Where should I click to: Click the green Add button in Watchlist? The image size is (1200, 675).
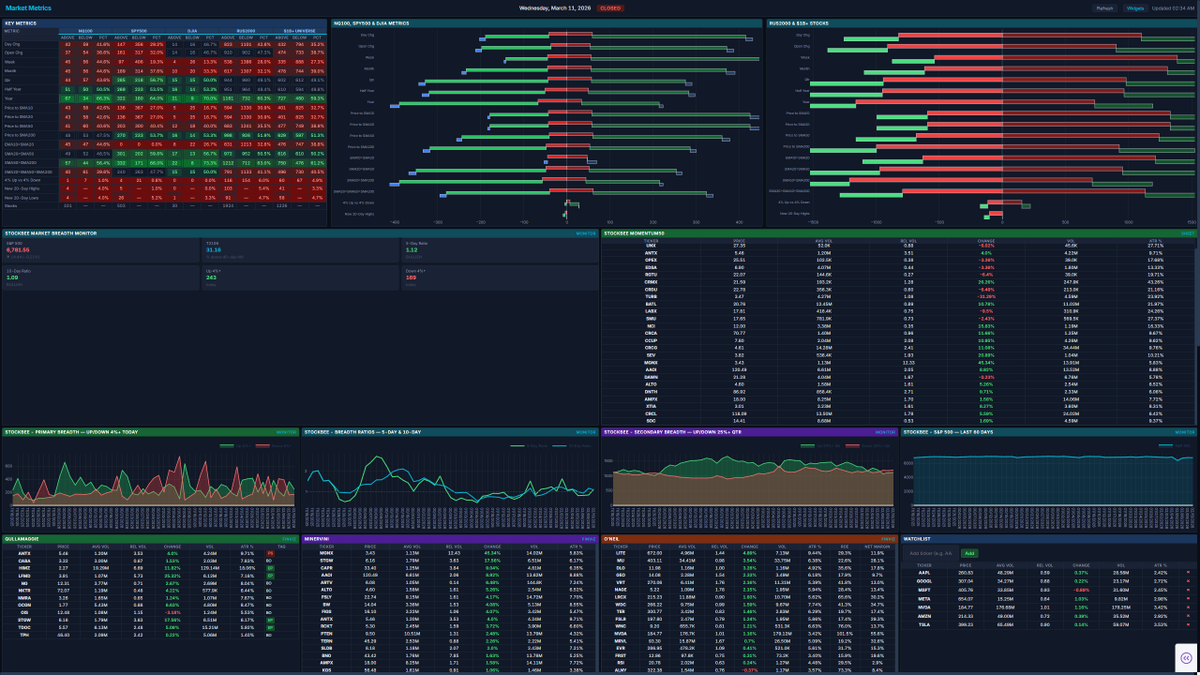point(970,553)
